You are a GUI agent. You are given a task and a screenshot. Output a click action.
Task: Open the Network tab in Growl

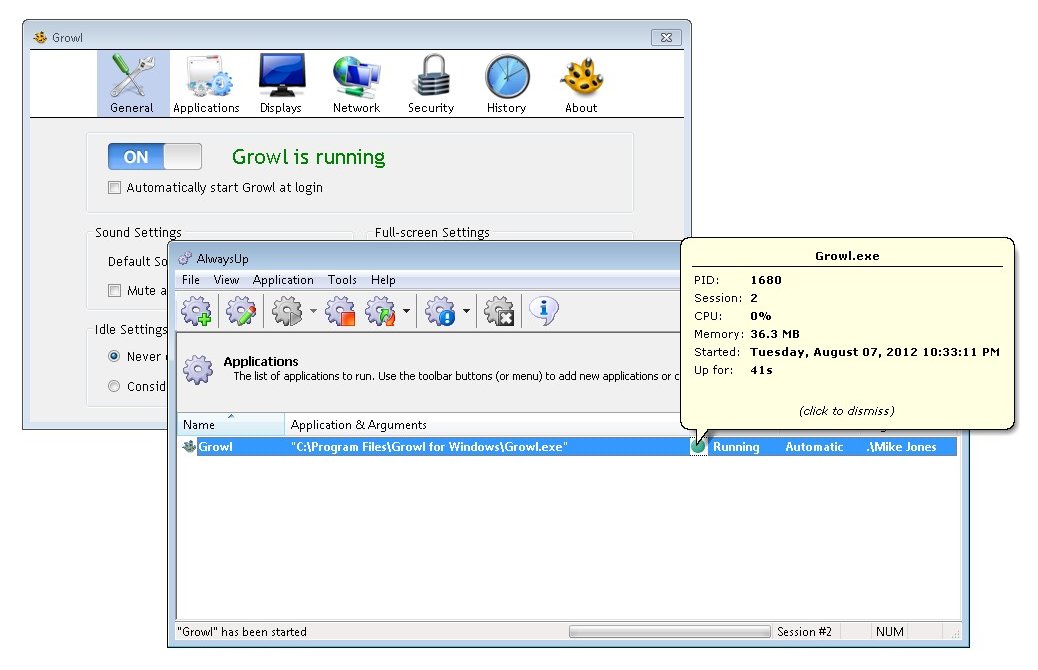coord(356,83)
